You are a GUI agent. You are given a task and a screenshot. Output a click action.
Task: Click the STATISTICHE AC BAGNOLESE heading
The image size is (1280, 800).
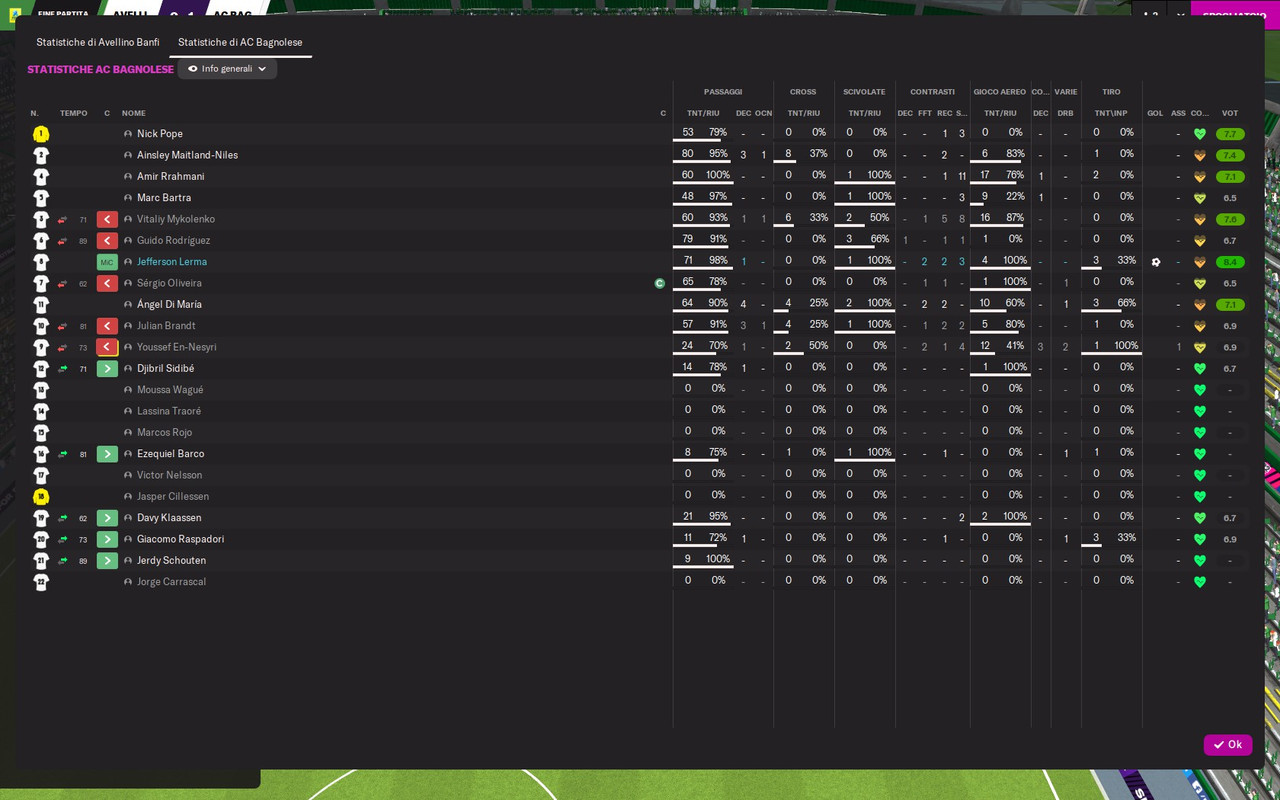tap(100, 70)
